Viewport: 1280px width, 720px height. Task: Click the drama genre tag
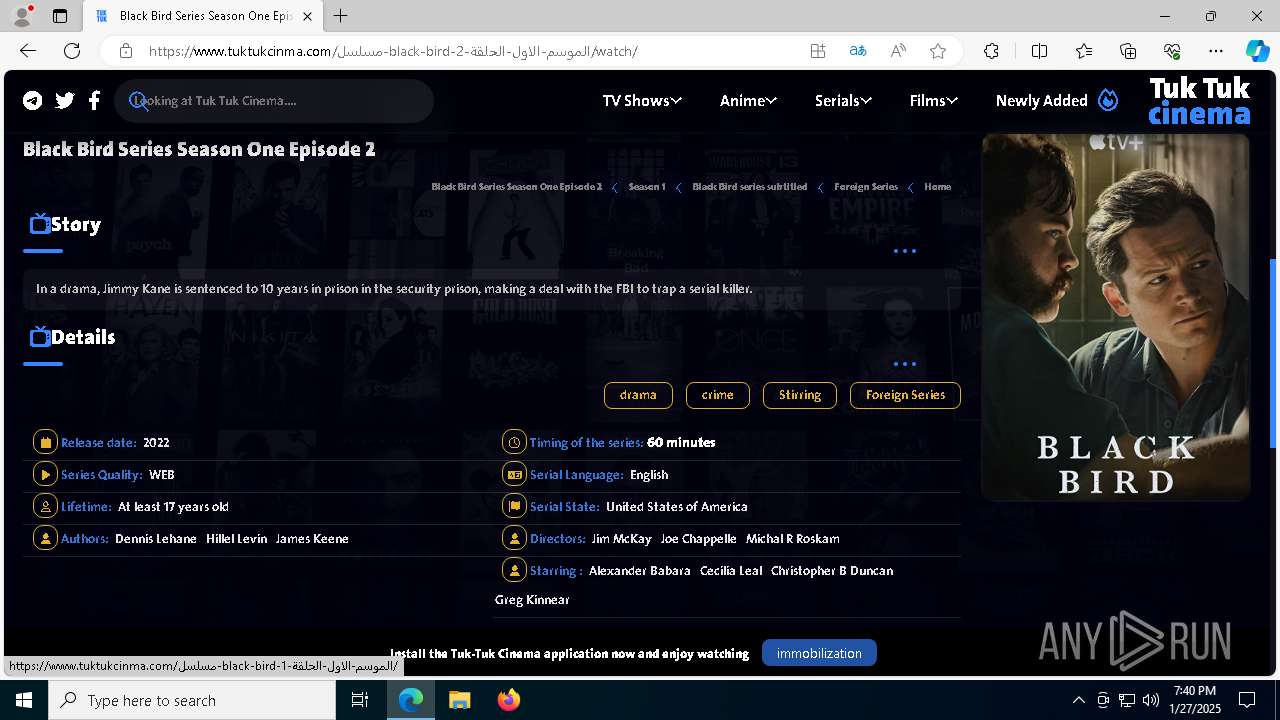[x=638, y=395]
